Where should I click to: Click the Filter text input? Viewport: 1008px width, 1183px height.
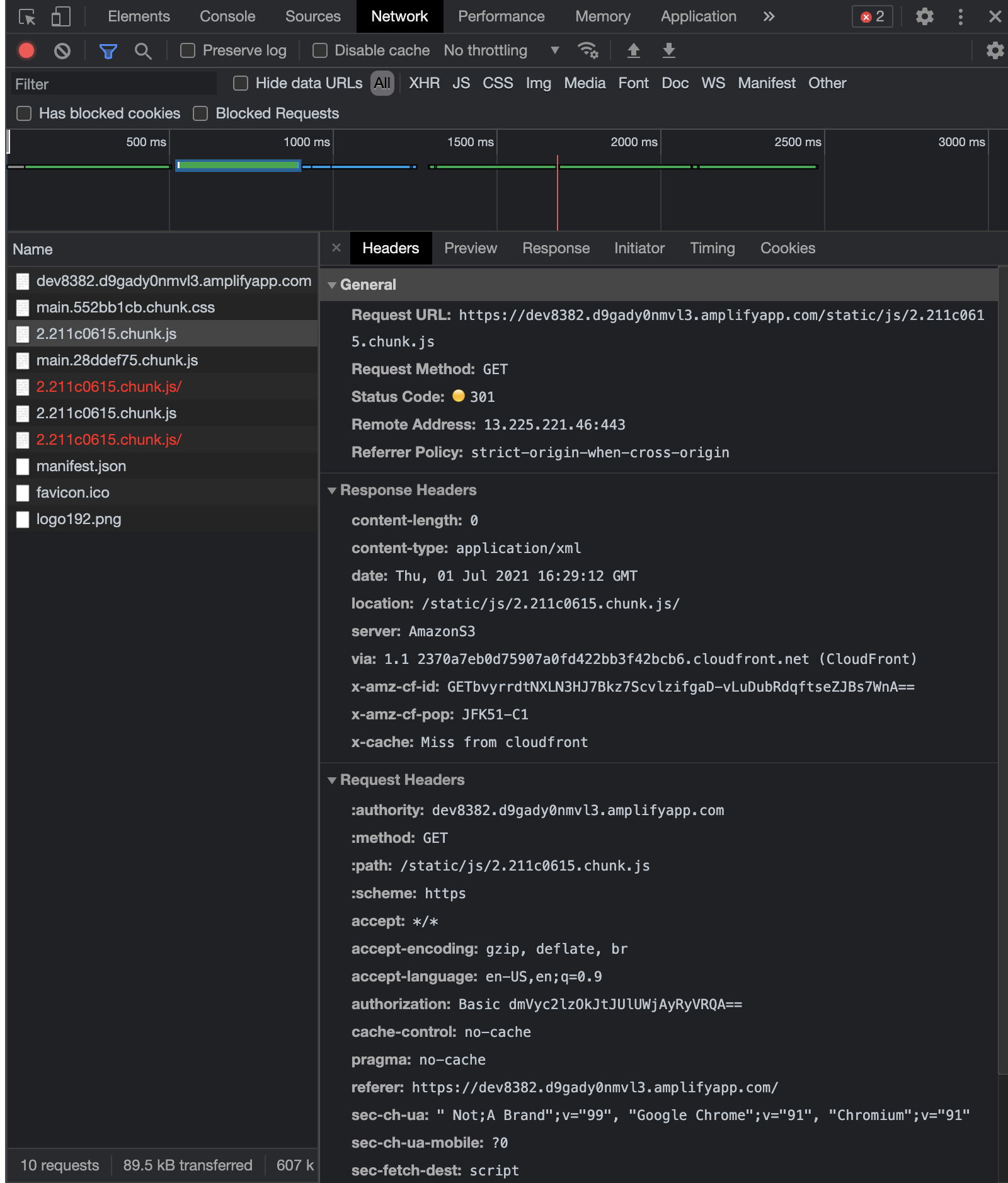point(113,84)
